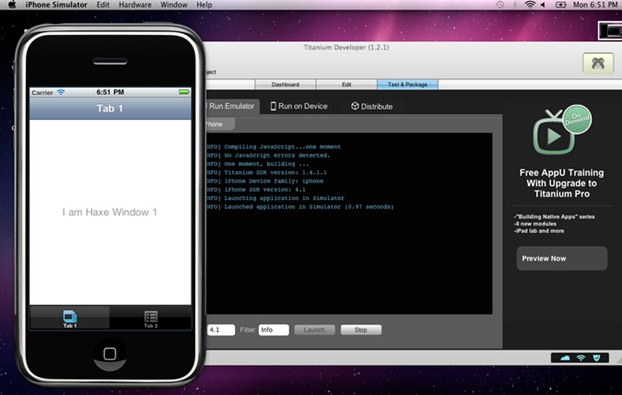The width and height of the screenshot is (622, 395).
Task: Click the box icon beside Distribute
Action: coord(355,106)
